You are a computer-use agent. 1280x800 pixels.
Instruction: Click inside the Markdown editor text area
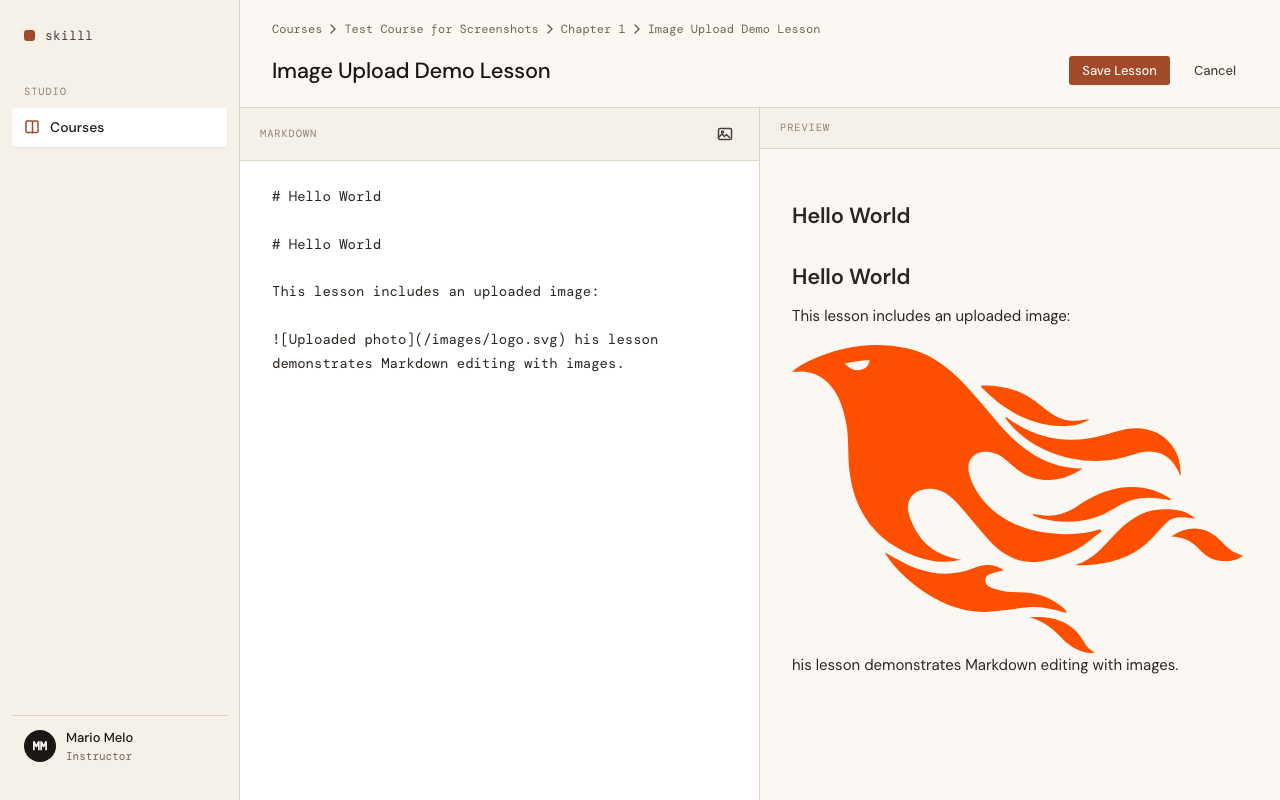(499, 480)
